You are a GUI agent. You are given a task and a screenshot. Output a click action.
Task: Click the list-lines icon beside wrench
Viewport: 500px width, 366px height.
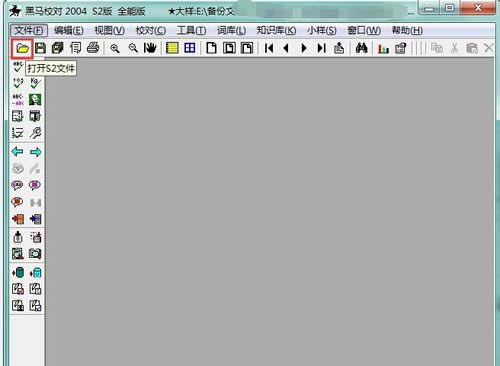pos(18,133)
